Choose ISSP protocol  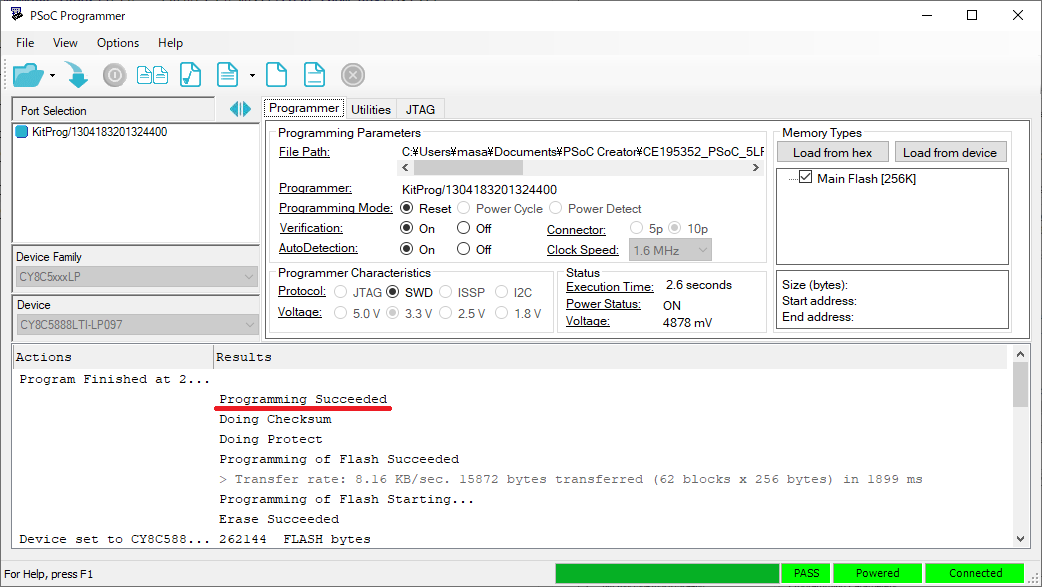point(445,292)
